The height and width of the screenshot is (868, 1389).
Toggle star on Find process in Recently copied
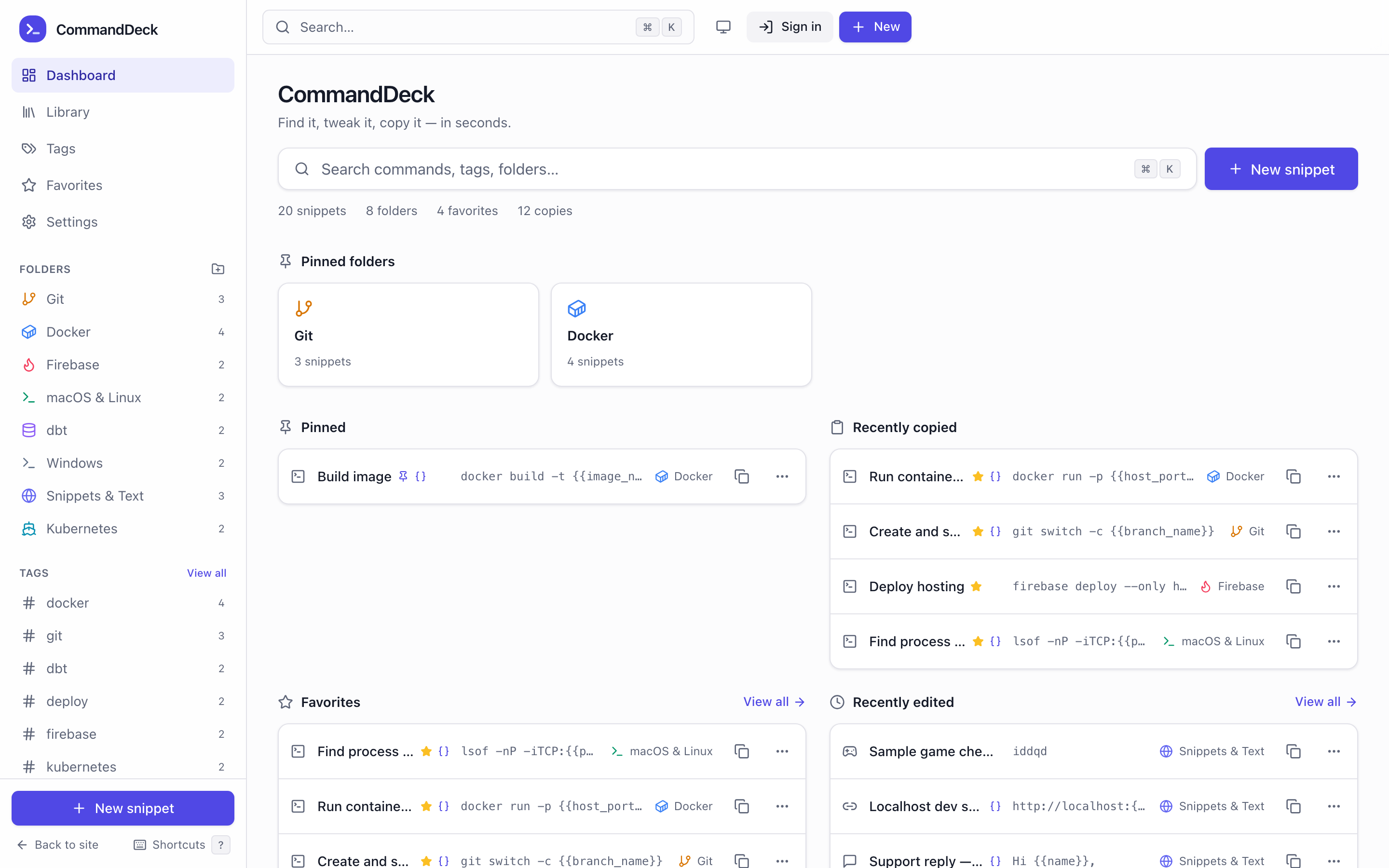[978, 641]
